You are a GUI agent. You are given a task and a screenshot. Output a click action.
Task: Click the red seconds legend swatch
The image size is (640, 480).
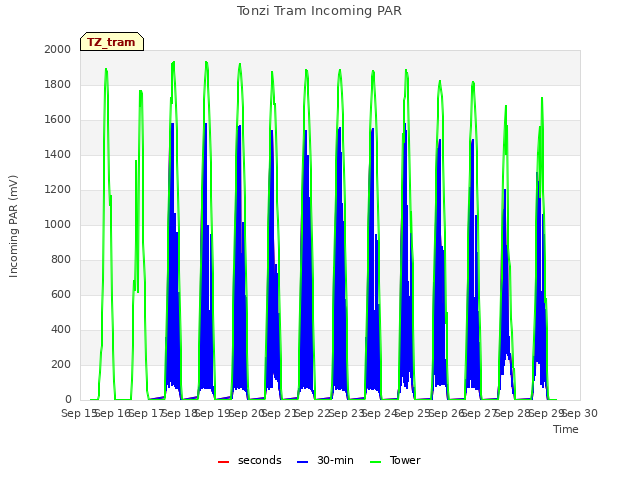point(224,462)
